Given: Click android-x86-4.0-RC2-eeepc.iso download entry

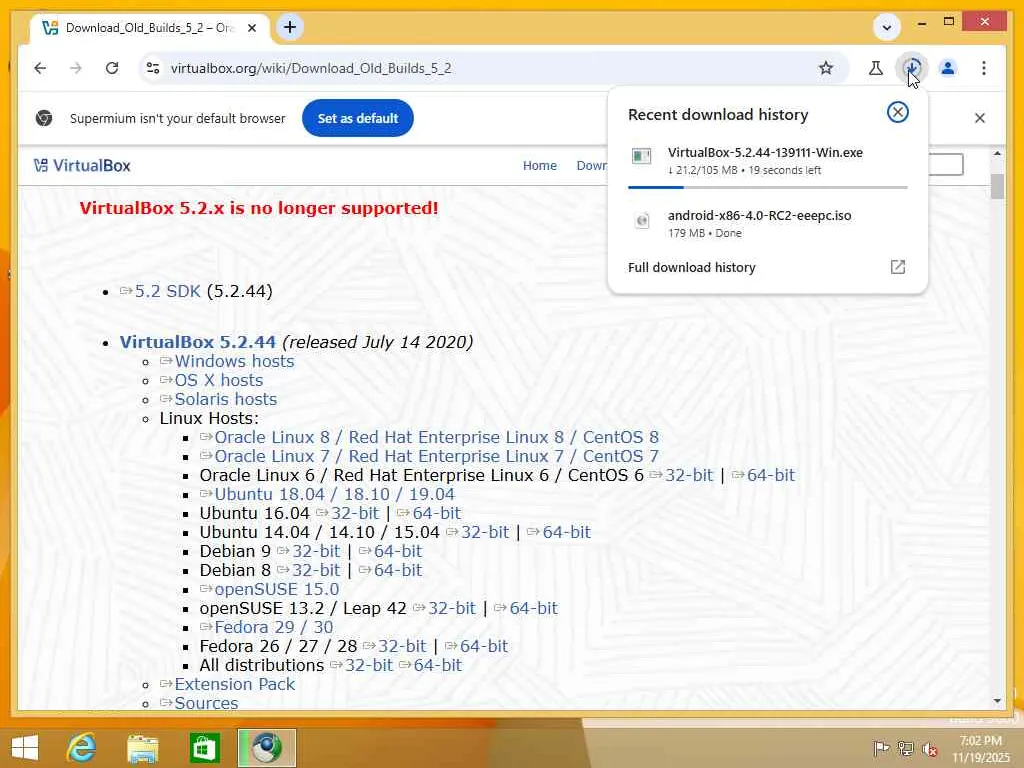Looking at the screenshot, I should point(767,223).
